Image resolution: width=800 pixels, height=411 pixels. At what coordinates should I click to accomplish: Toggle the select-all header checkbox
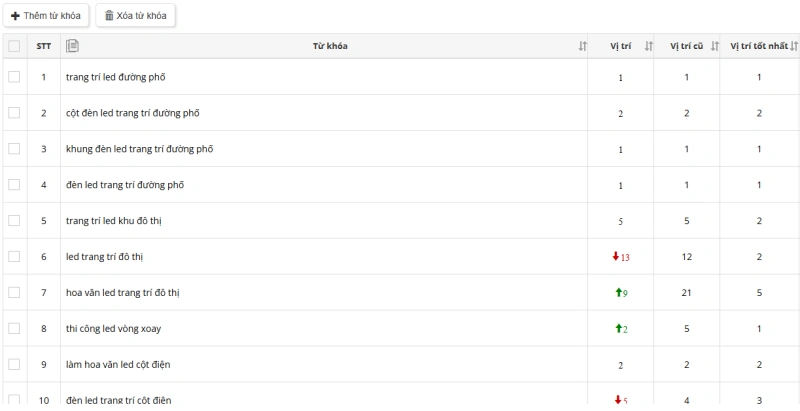tap(14, 46)
